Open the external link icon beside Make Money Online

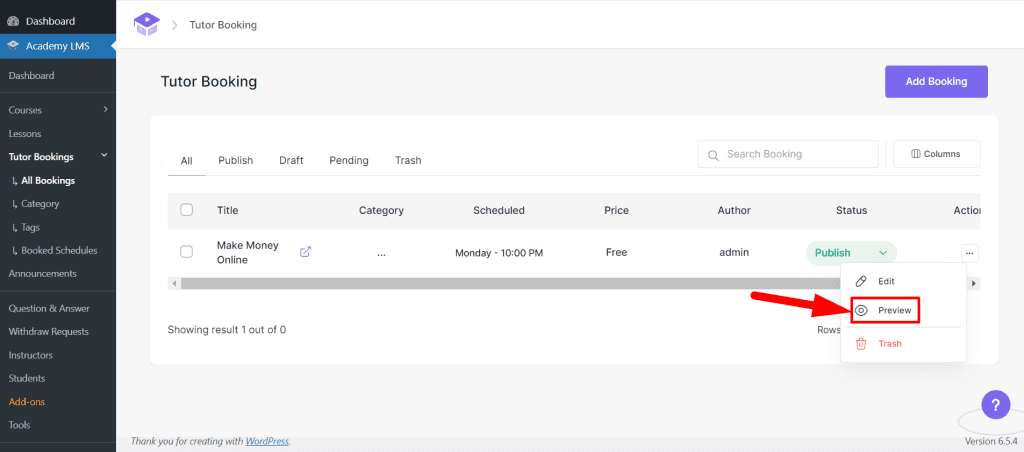[305, 251]
